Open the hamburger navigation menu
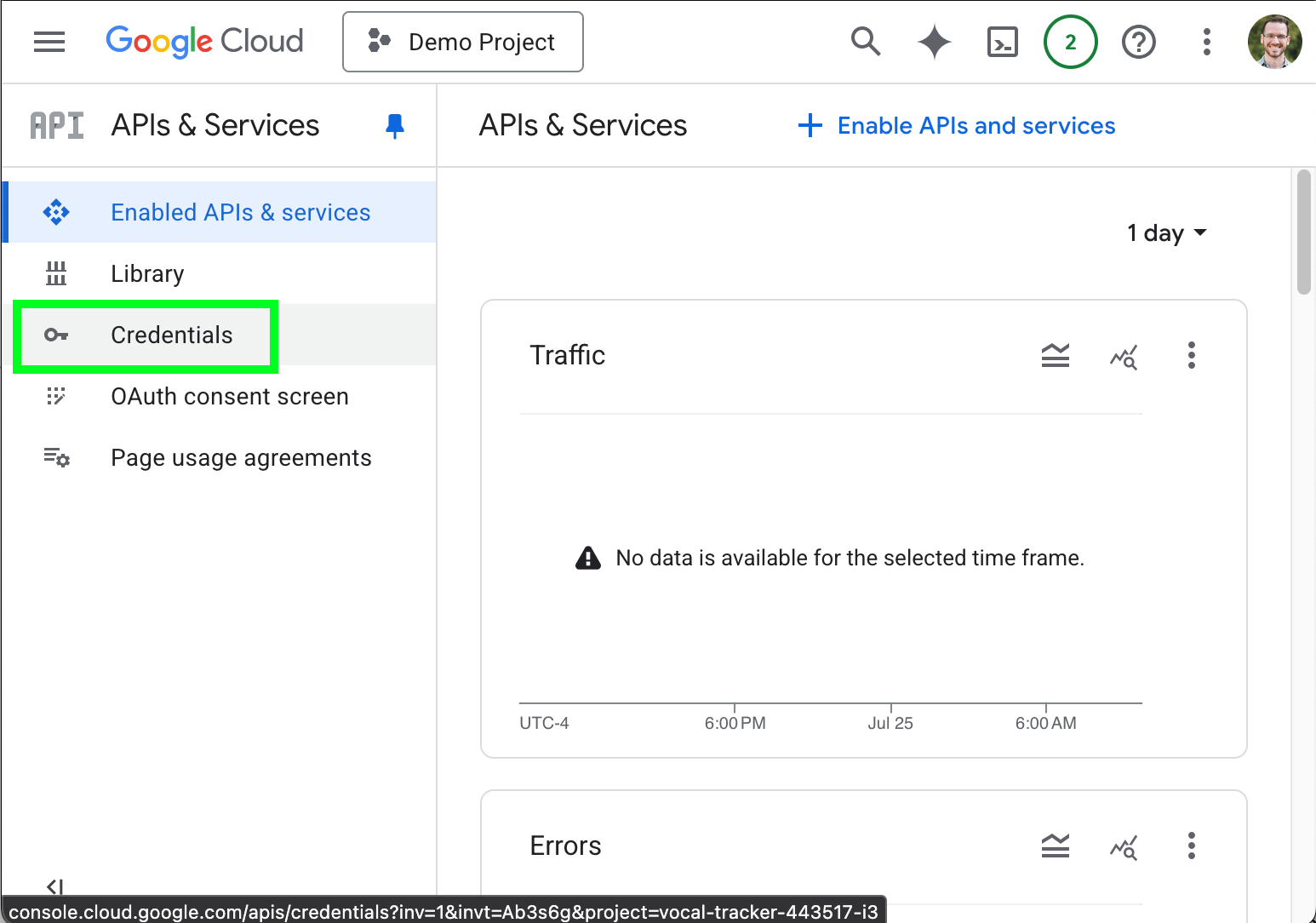This screenshot has height=923, width=1316. (x=49, y=41)
